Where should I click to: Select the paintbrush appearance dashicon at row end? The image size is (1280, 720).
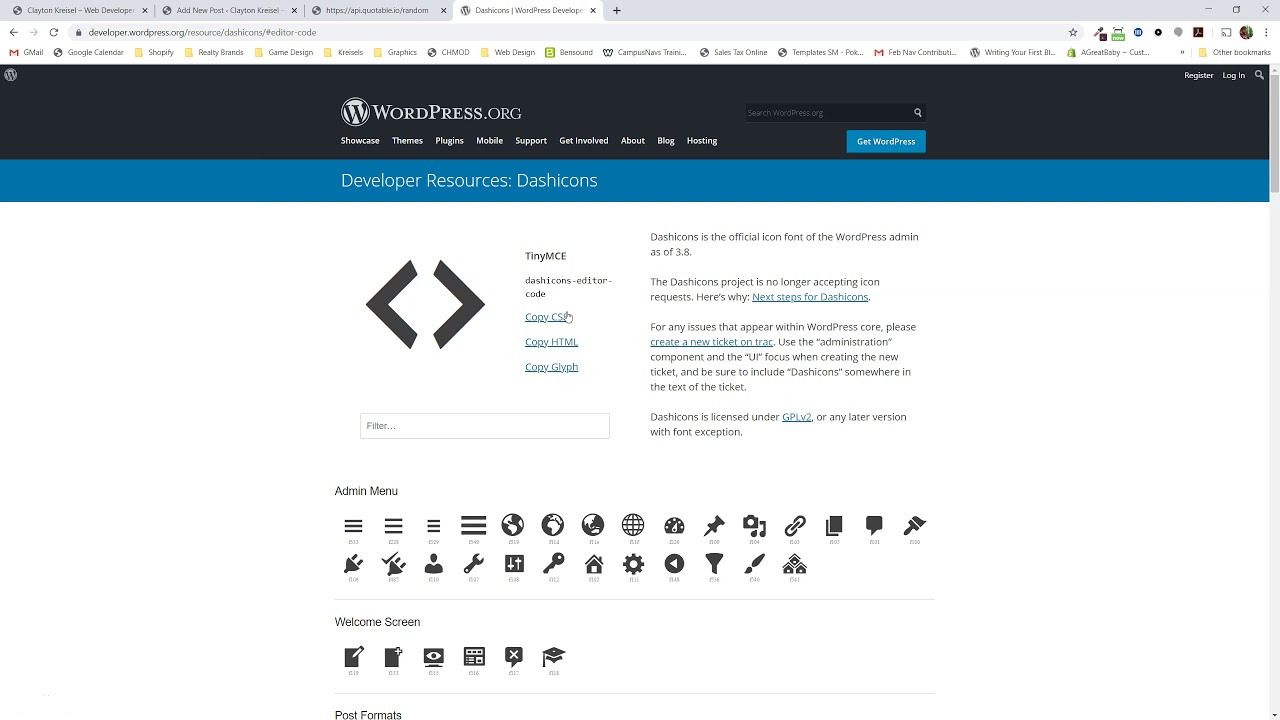(x=915, y=525)
